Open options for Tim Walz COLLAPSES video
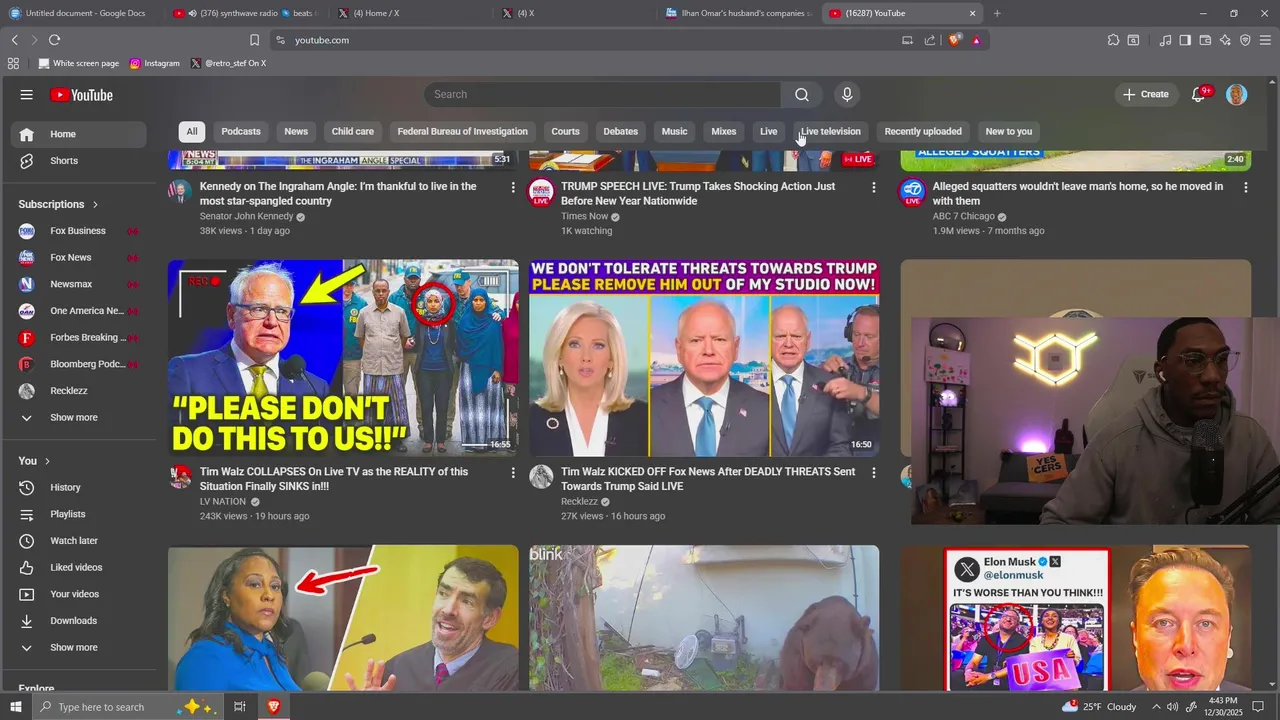Image resolution: width=1280 pixels, height=720 pixels. pyautogui.click(x=513, y=472)
